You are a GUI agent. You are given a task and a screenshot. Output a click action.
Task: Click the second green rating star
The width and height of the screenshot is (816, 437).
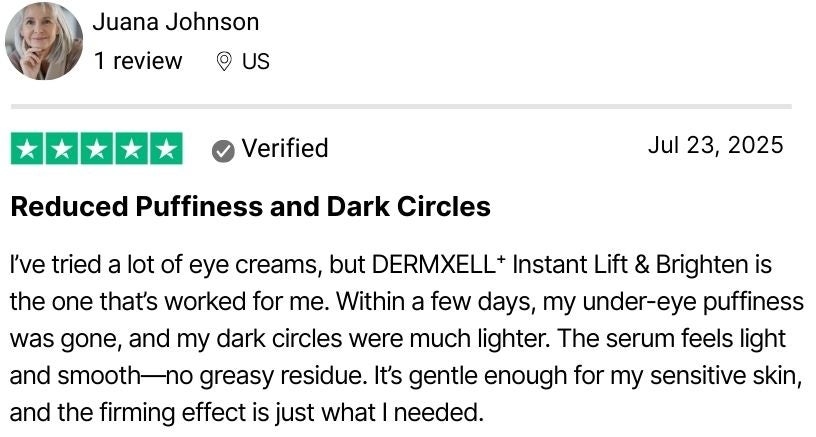(x=62, y=149)
